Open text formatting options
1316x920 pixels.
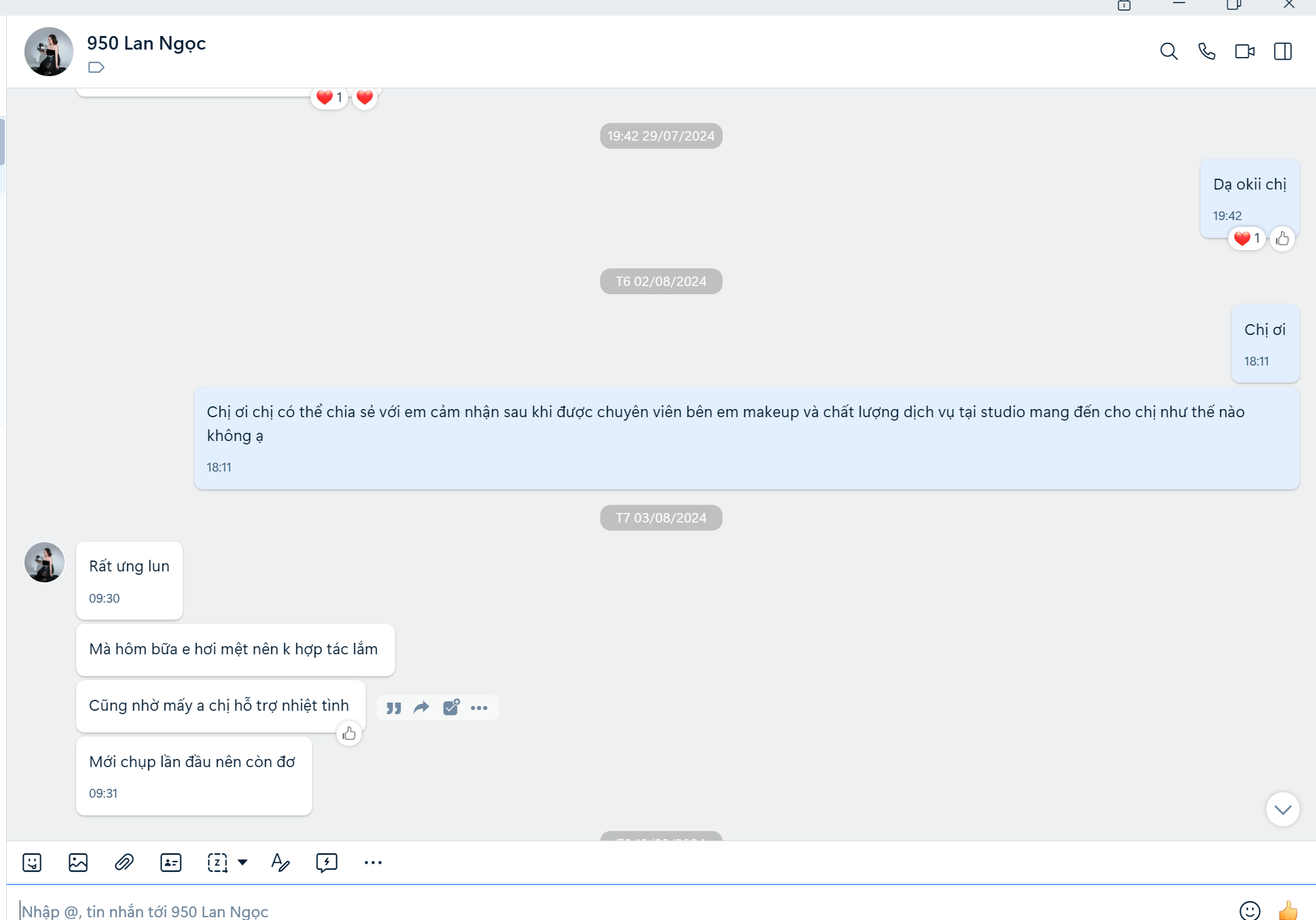pyautogui.click(x=280, y=862)
